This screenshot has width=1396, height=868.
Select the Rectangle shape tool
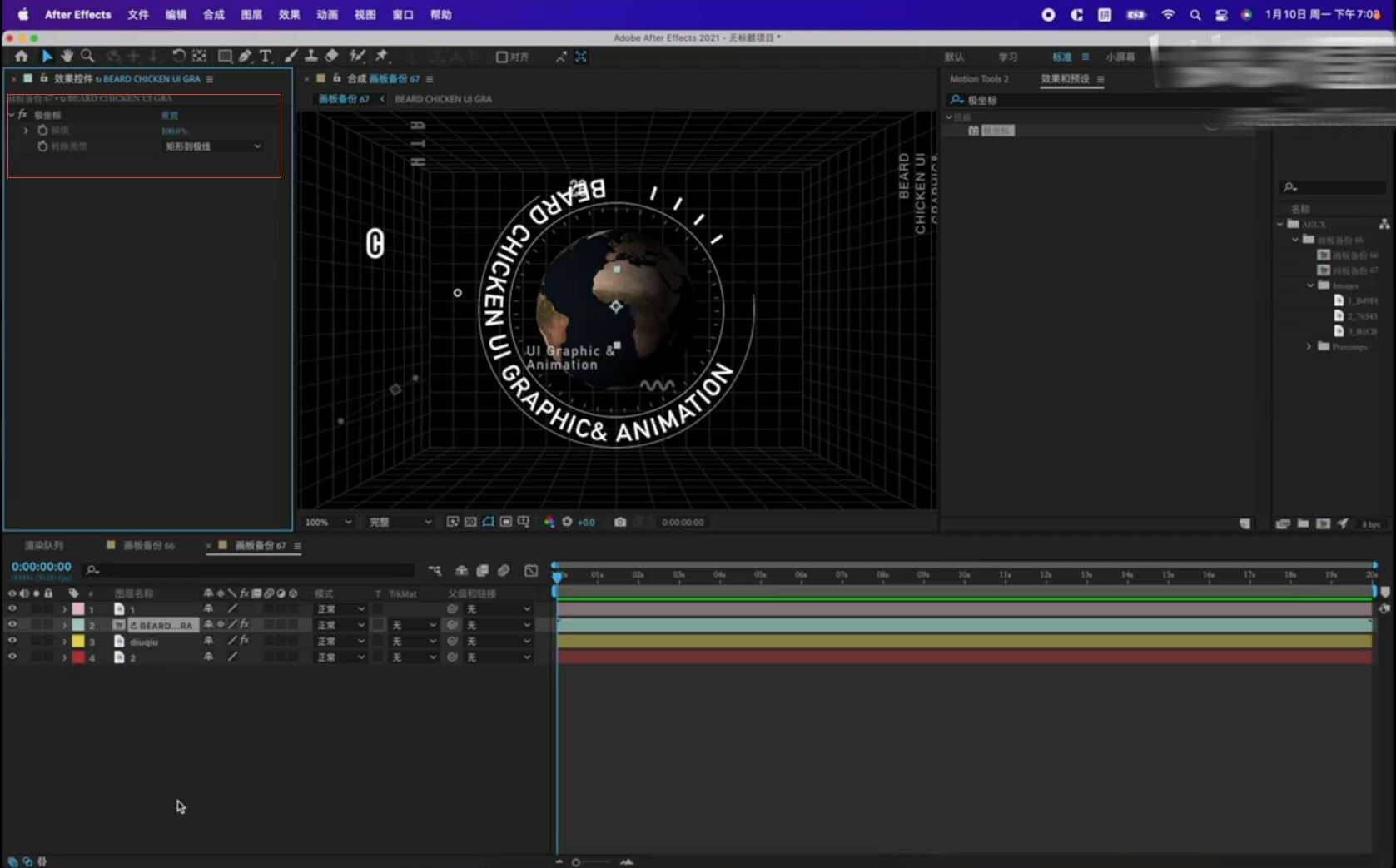pyautogui.click(x=225, y=56)
